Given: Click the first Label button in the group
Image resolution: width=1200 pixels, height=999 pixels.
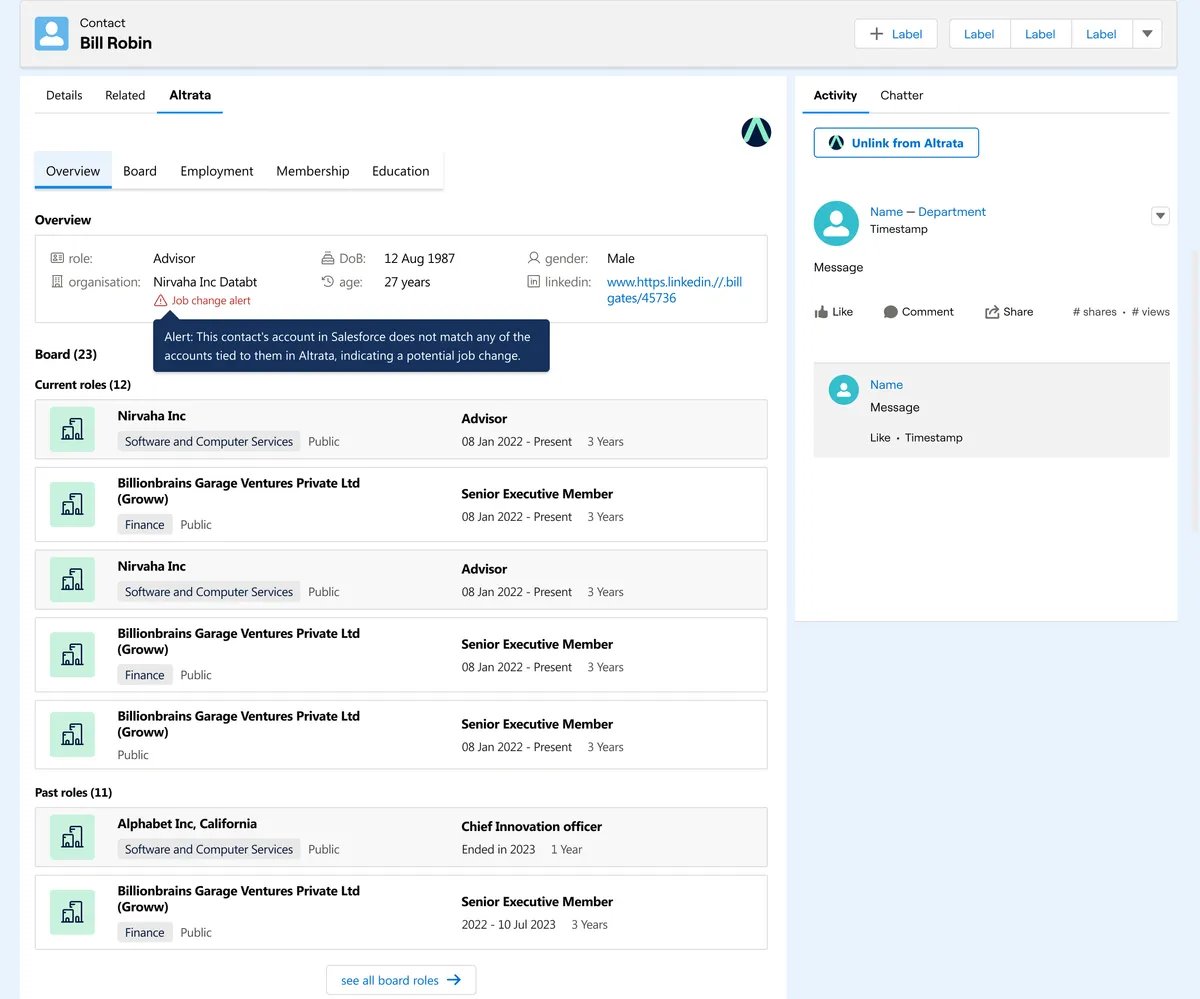Looking at the screenshot, I should tap(979, 34).
